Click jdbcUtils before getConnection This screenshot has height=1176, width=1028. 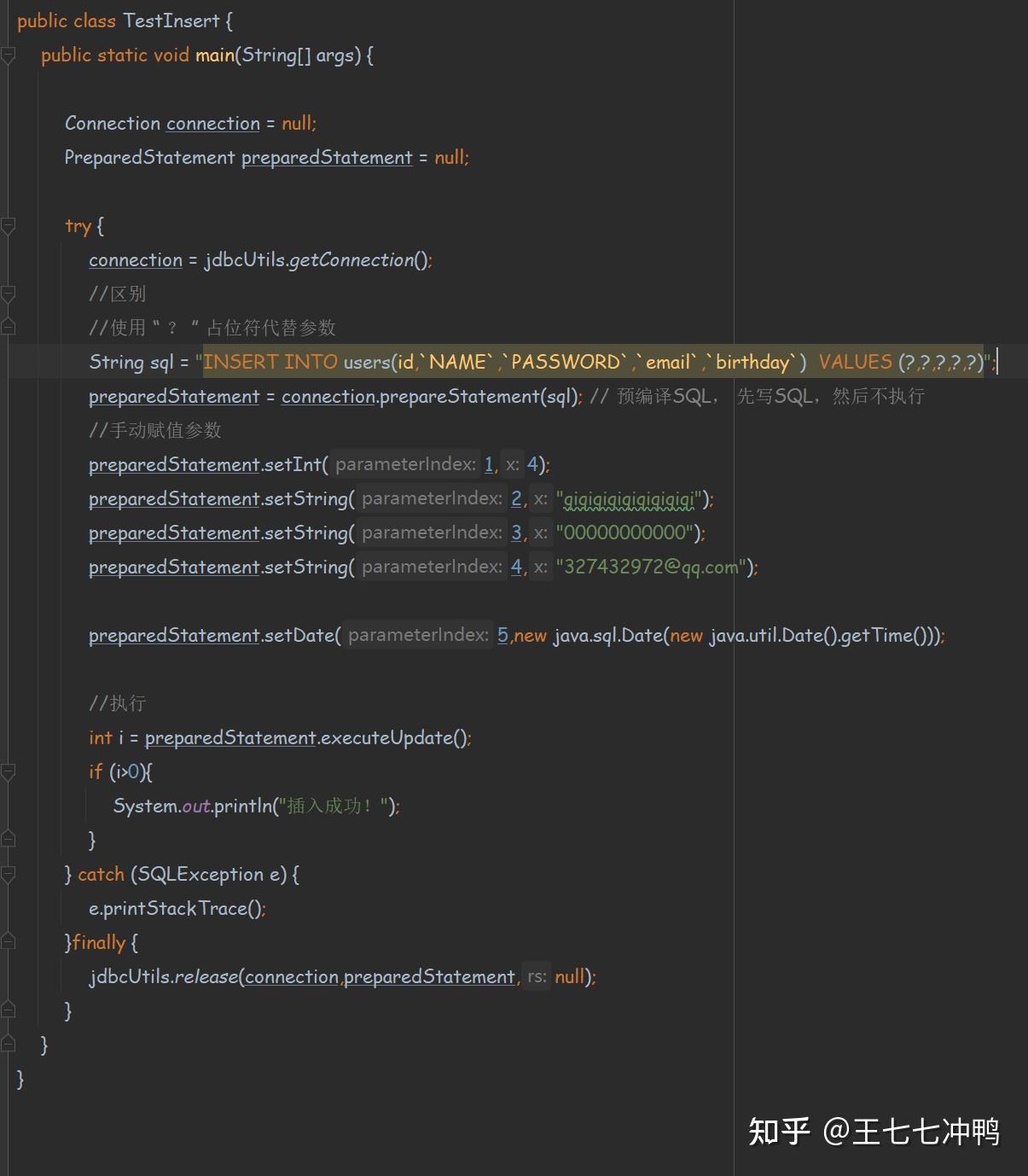click(245, 259)
